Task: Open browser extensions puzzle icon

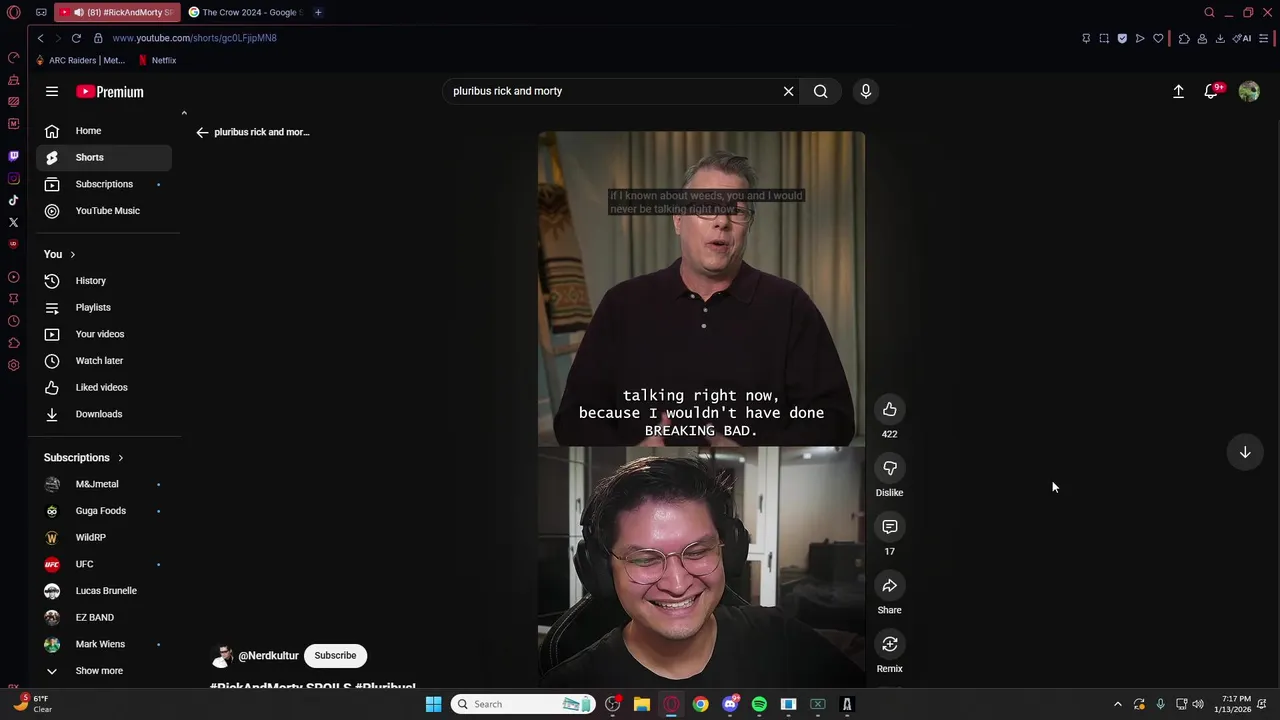Action: coord(1184,38)
